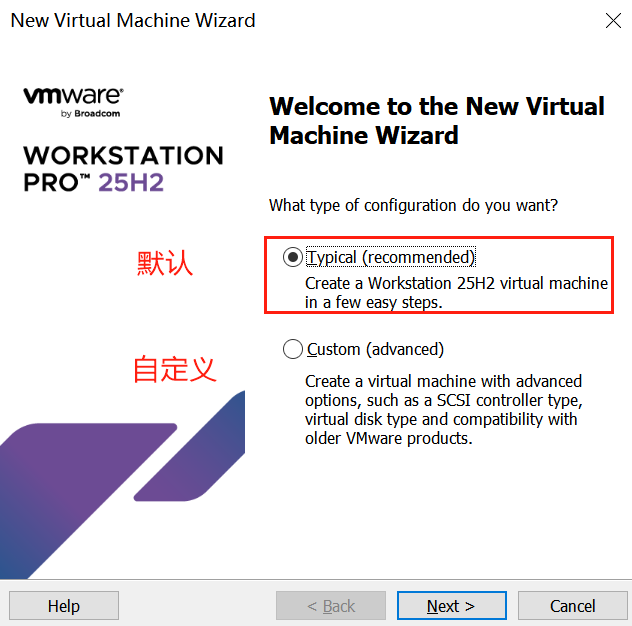This screenshot has width=632, height=626.
Task: Click the 'Welcome to the New Virtual Machine Wizard' heading
Action: point(437,121)
